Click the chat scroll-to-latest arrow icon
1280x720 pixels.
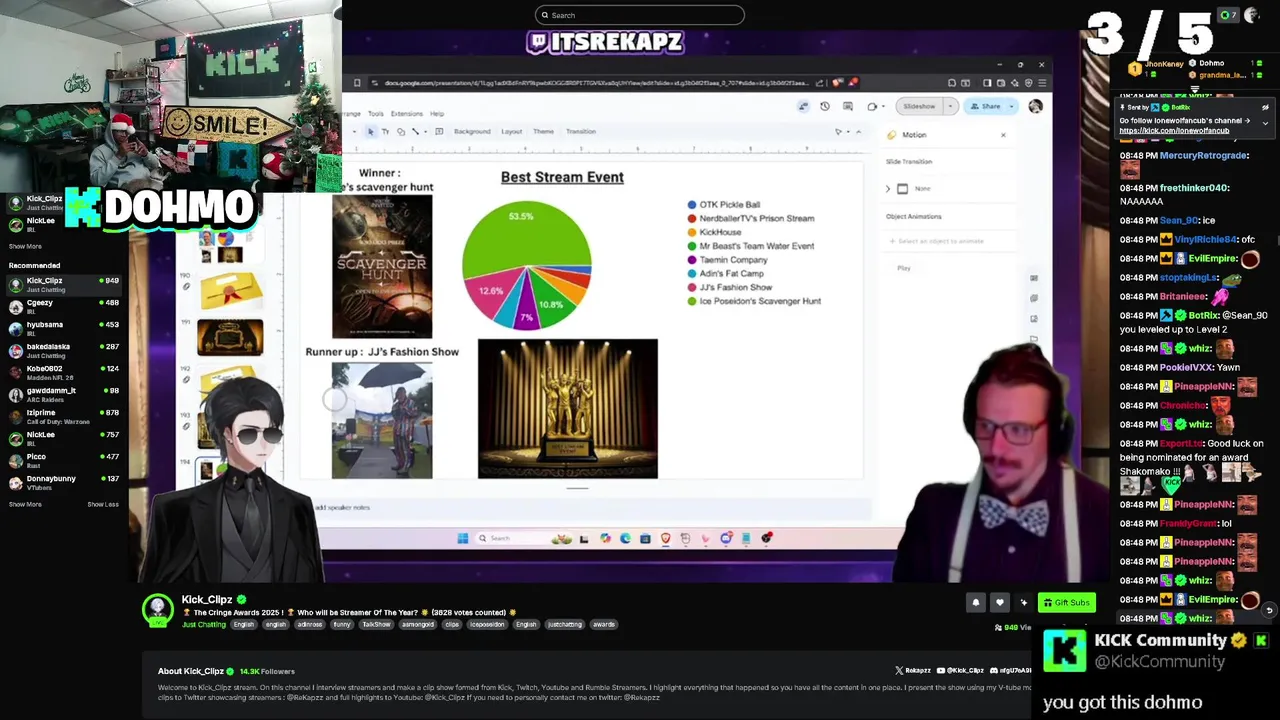click(1269, 611)
